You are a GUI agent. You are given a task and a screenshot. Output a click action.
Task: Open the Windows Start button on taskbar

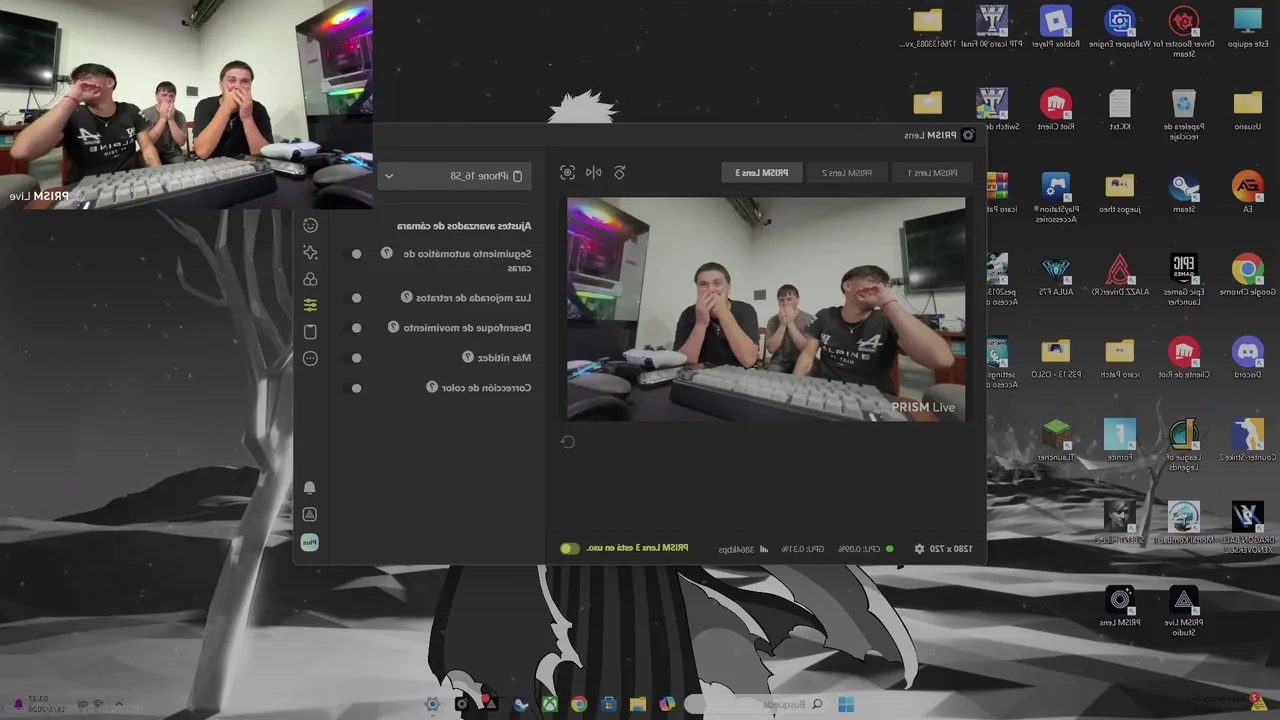tap(846, 705)
